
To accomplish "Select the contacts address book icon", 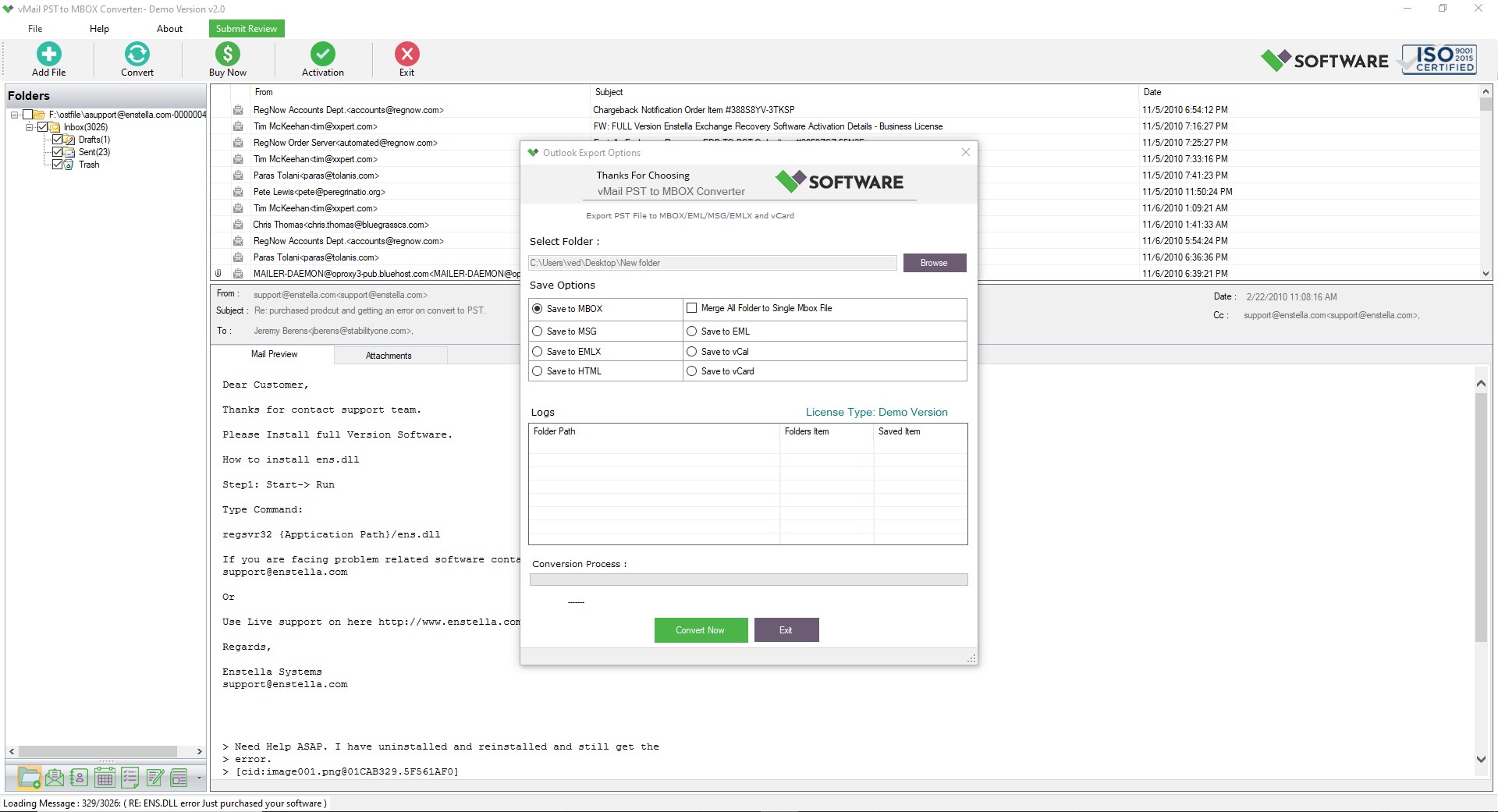I will click(79, 777).
